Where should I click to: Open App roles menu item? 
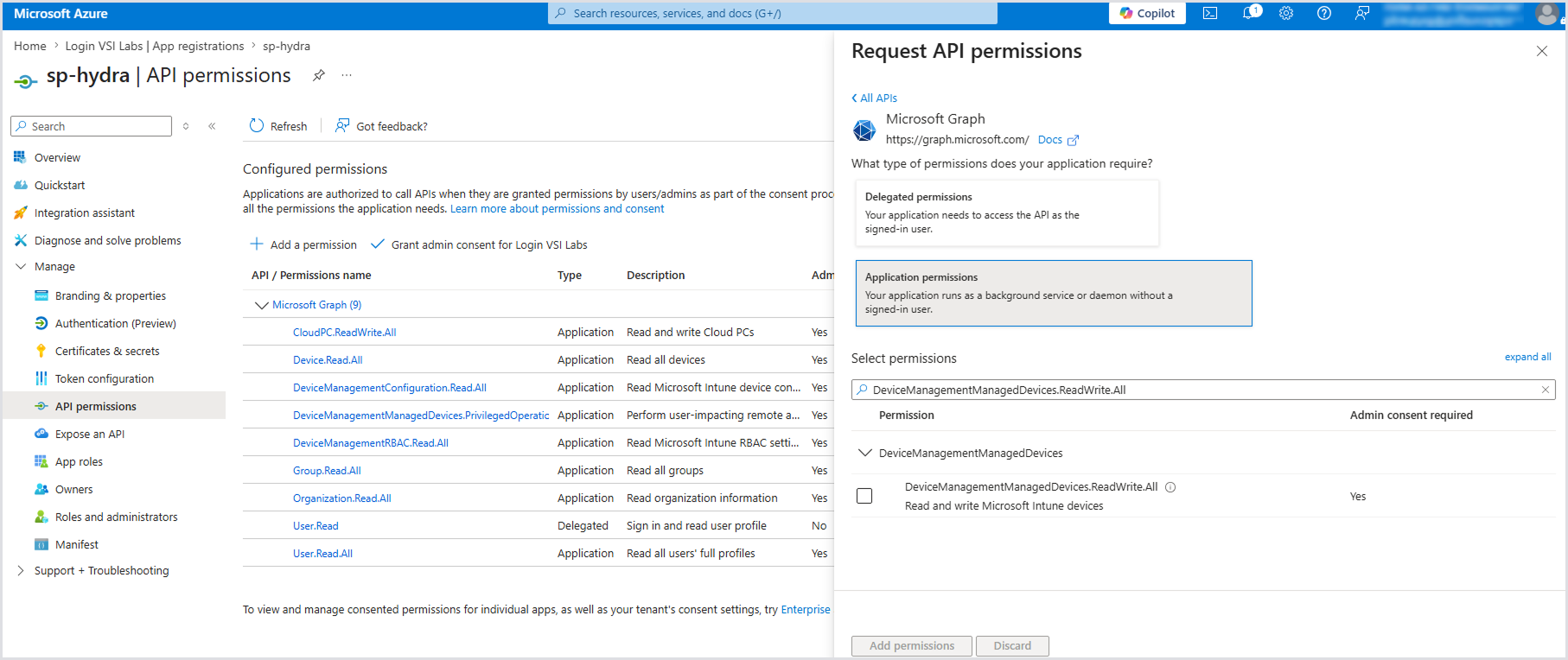tap(79, 461)
